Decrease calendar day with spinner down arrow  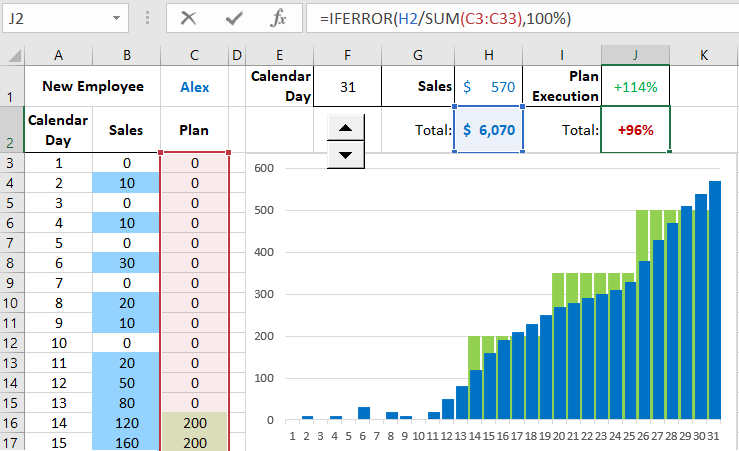coord(345,153)
